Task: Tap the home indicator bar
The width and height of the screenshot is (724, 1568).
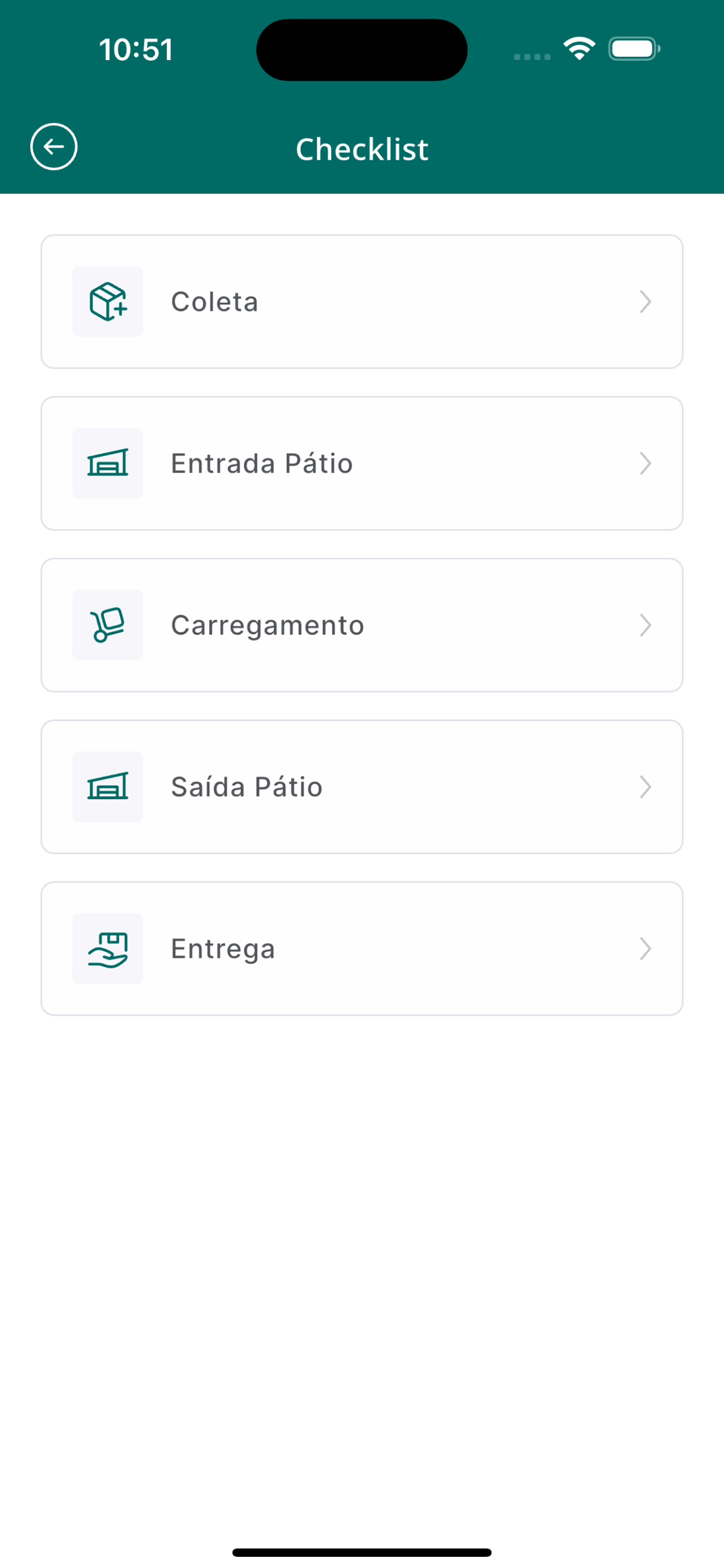Action: click(362, 1553)
